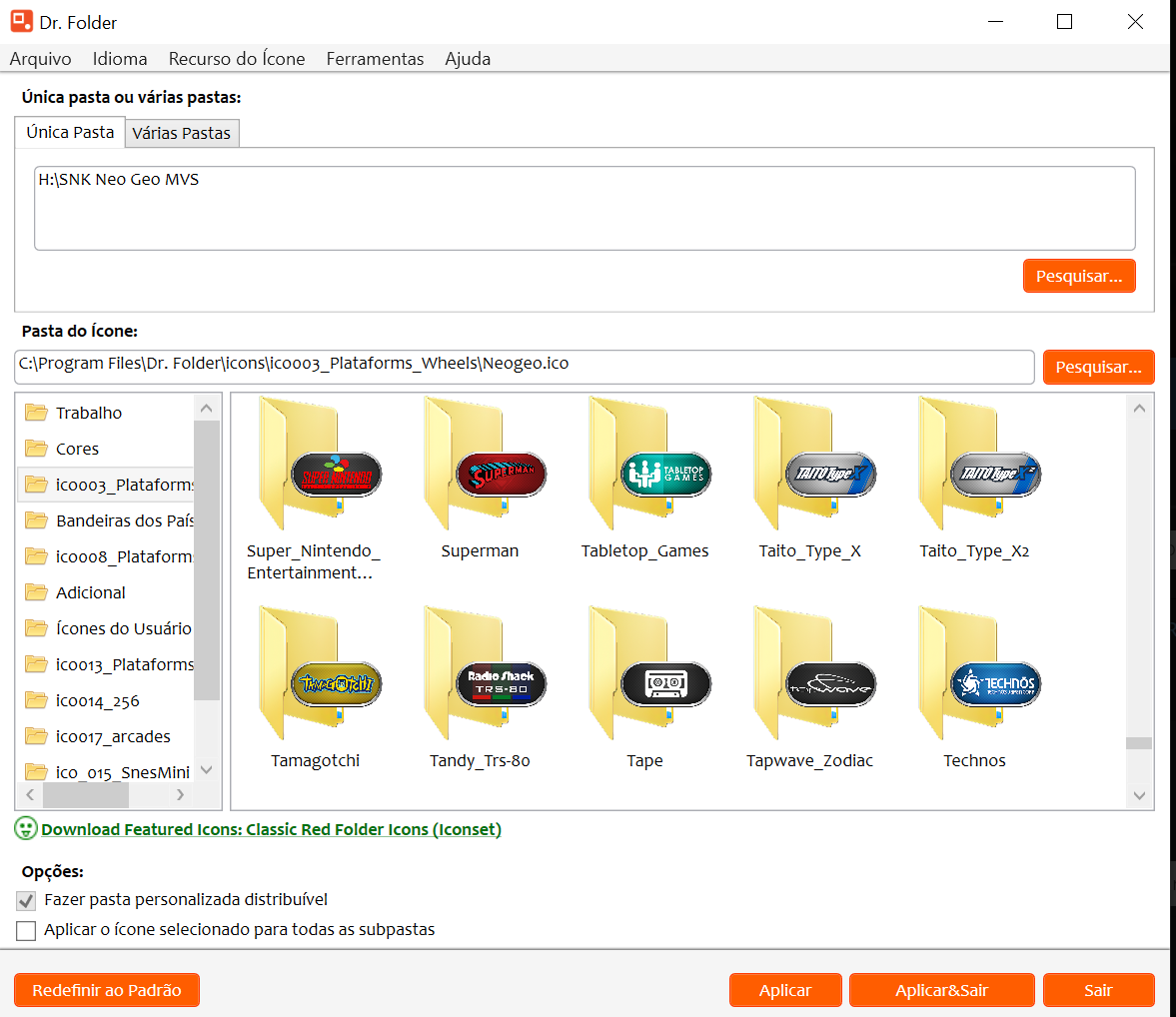Click Pesquisar button for icon path
The image size is (1176, 1017).
1098,367
